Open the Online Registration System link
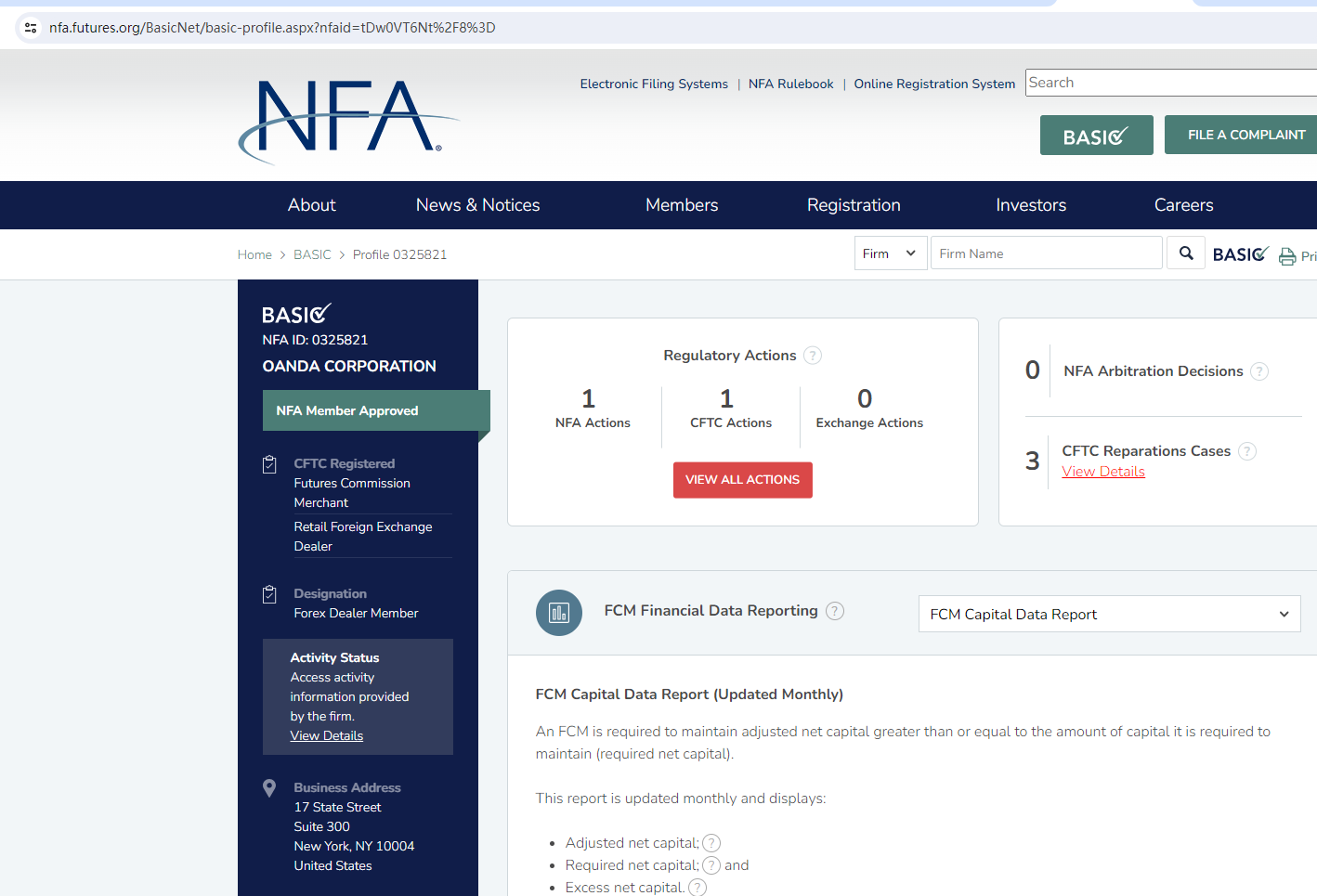This screenshot has width=1317, height=896. 934,84
